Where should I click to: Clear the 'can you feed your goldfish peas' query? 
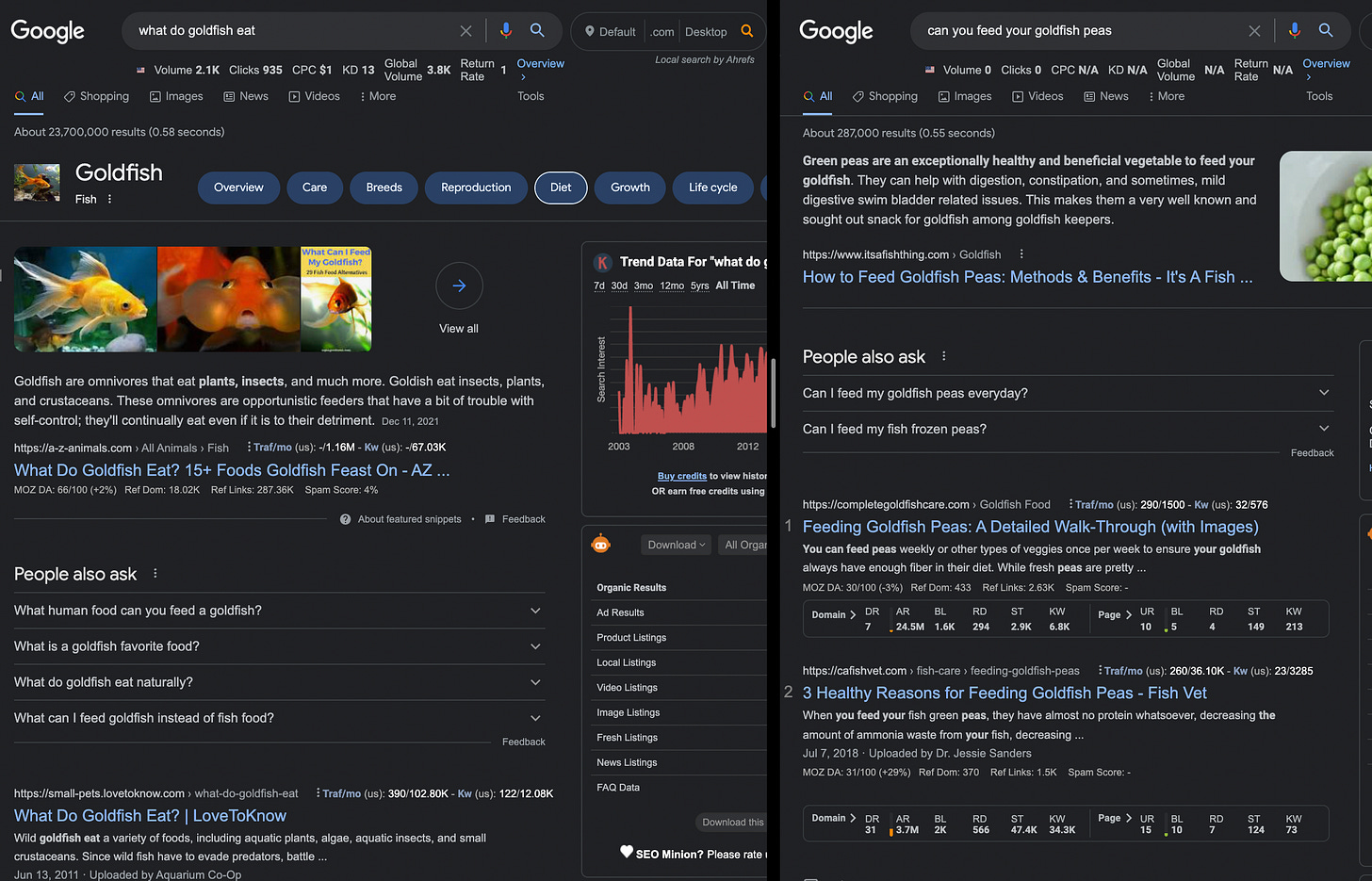click(1254, 31)
